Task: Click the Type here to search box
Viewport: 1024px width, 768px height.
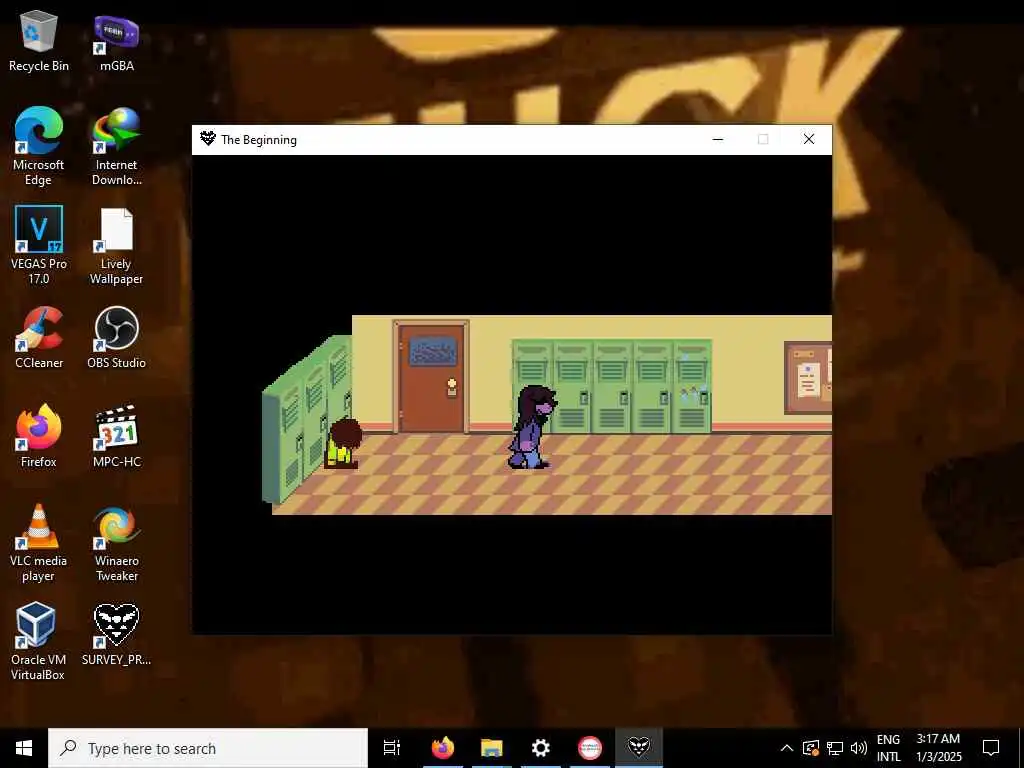Action: (x=208, y=748)
